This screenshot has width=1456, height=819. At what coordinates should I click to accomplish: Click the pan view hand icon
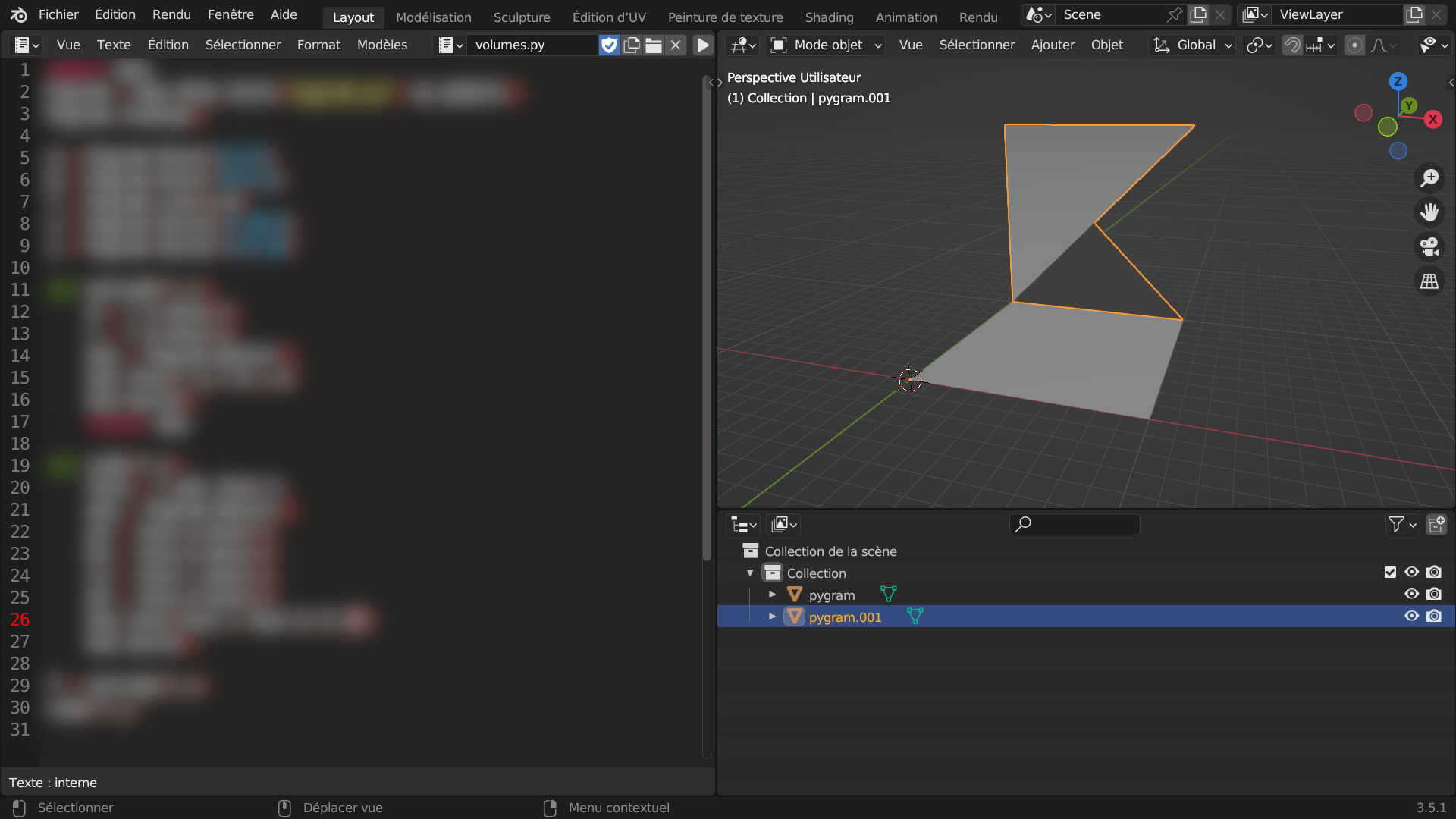point(1429,212)
